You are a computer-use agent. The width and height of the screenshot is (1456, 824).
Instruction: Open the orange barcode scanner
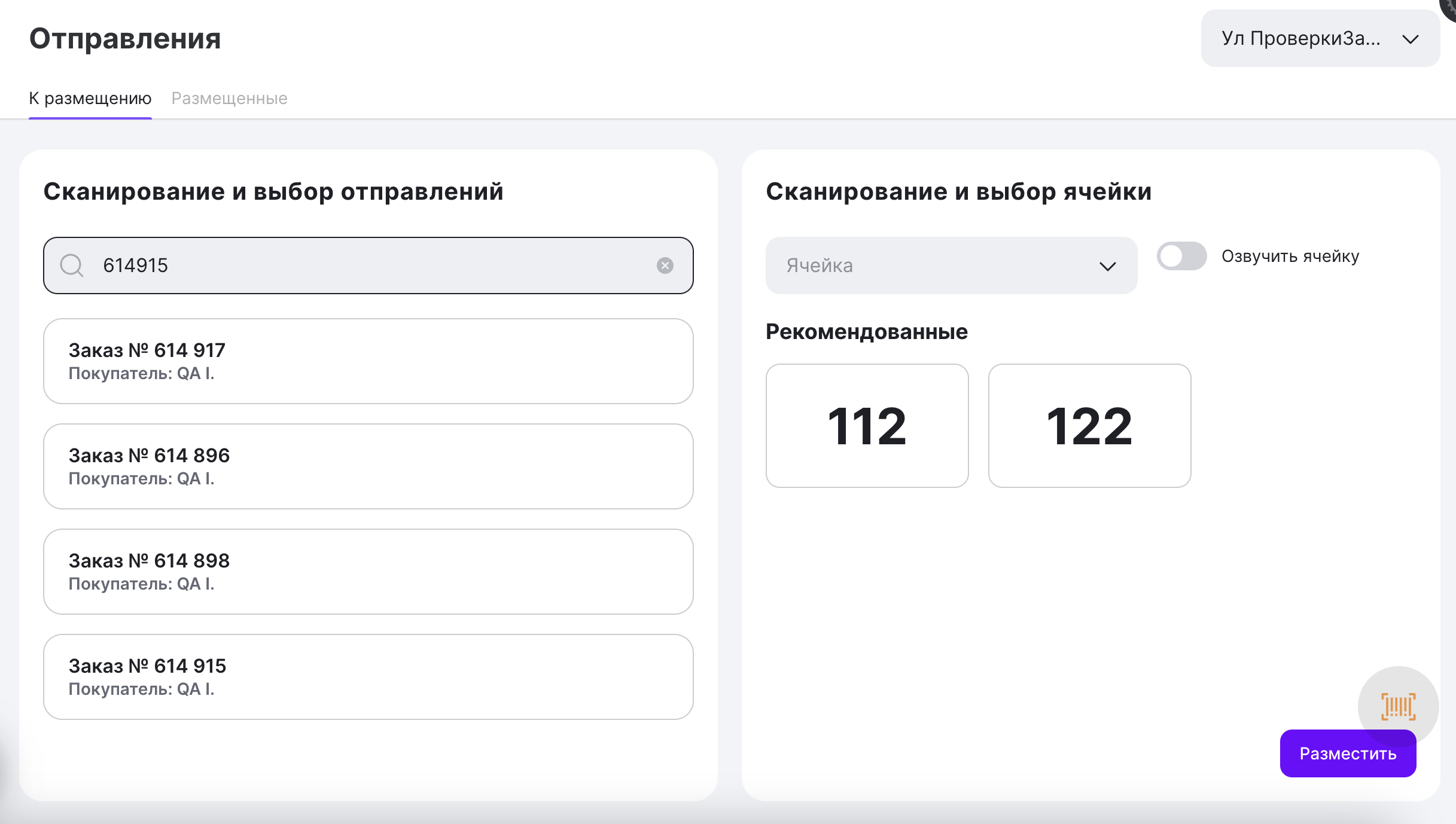coord(1398,706)
